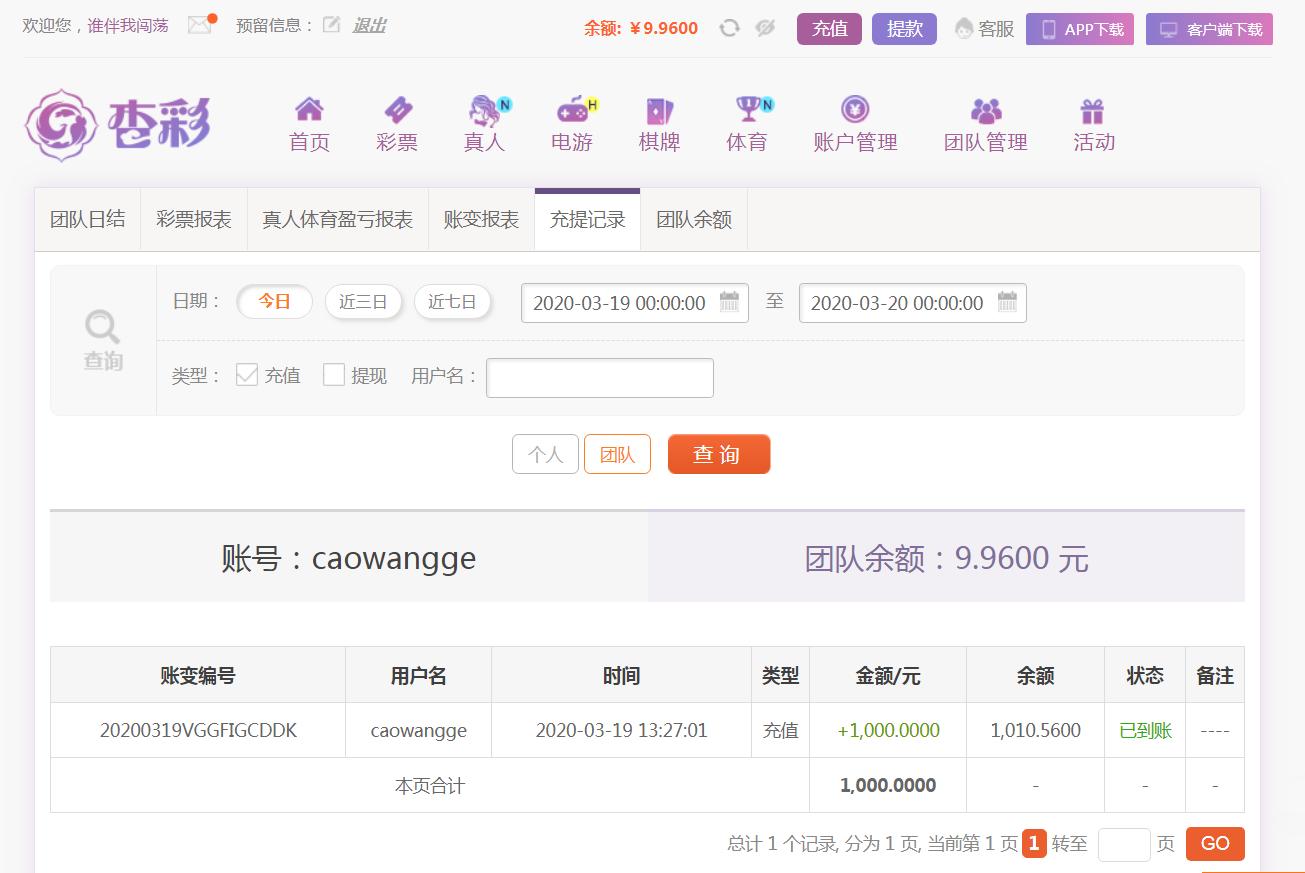The width and height of the screenshot is (1305, 873).
Task: Click the 查询 magnifier search icon
Action: tap(103, 327)
